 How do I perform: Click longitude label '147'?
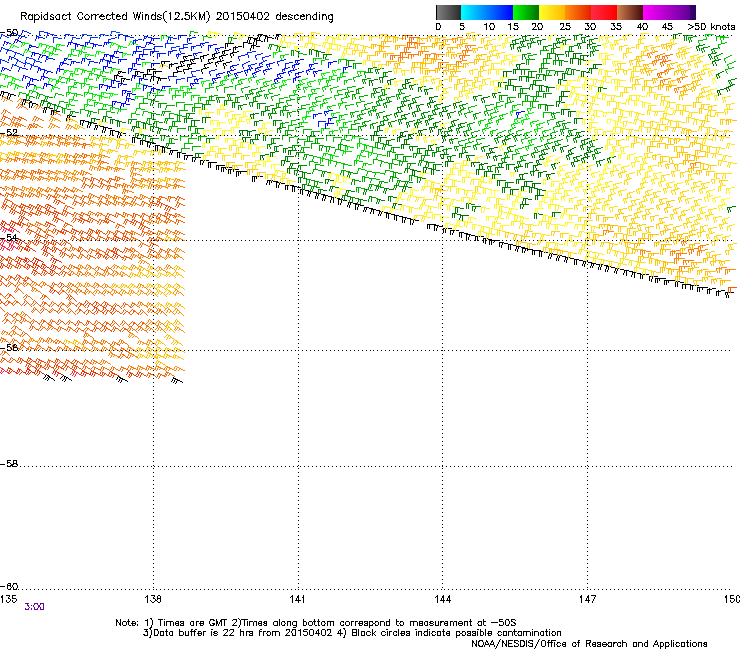(x=587, y=599)
